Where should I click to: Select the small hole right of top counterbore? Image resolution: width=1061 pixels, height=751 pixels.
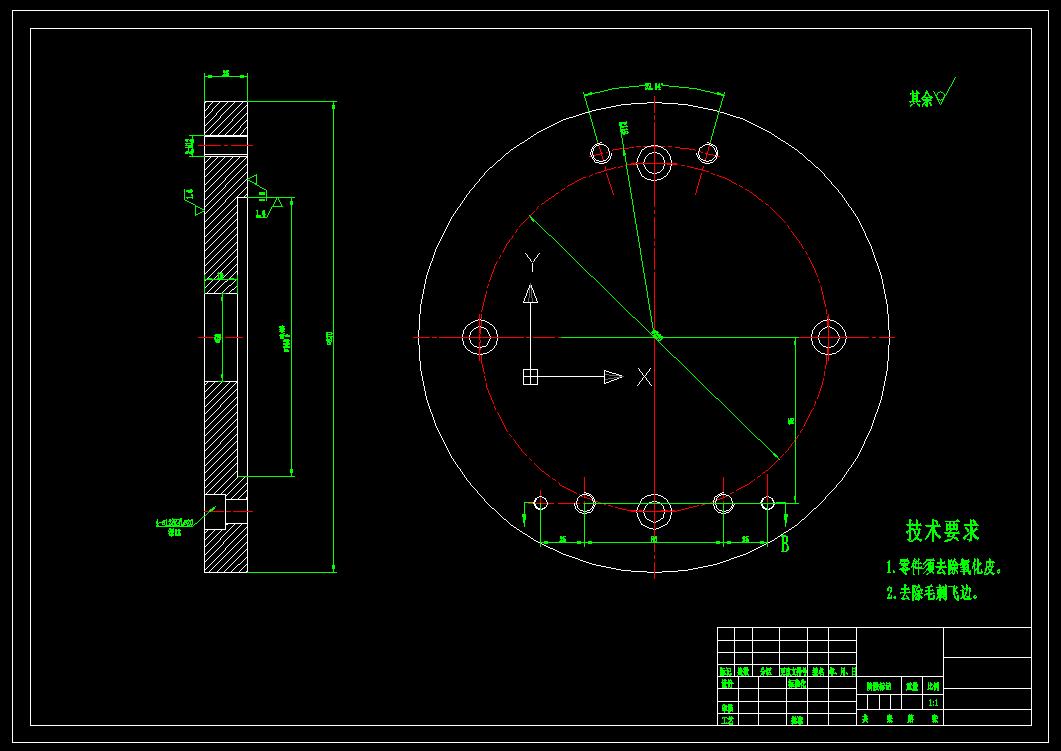[708, 153]
